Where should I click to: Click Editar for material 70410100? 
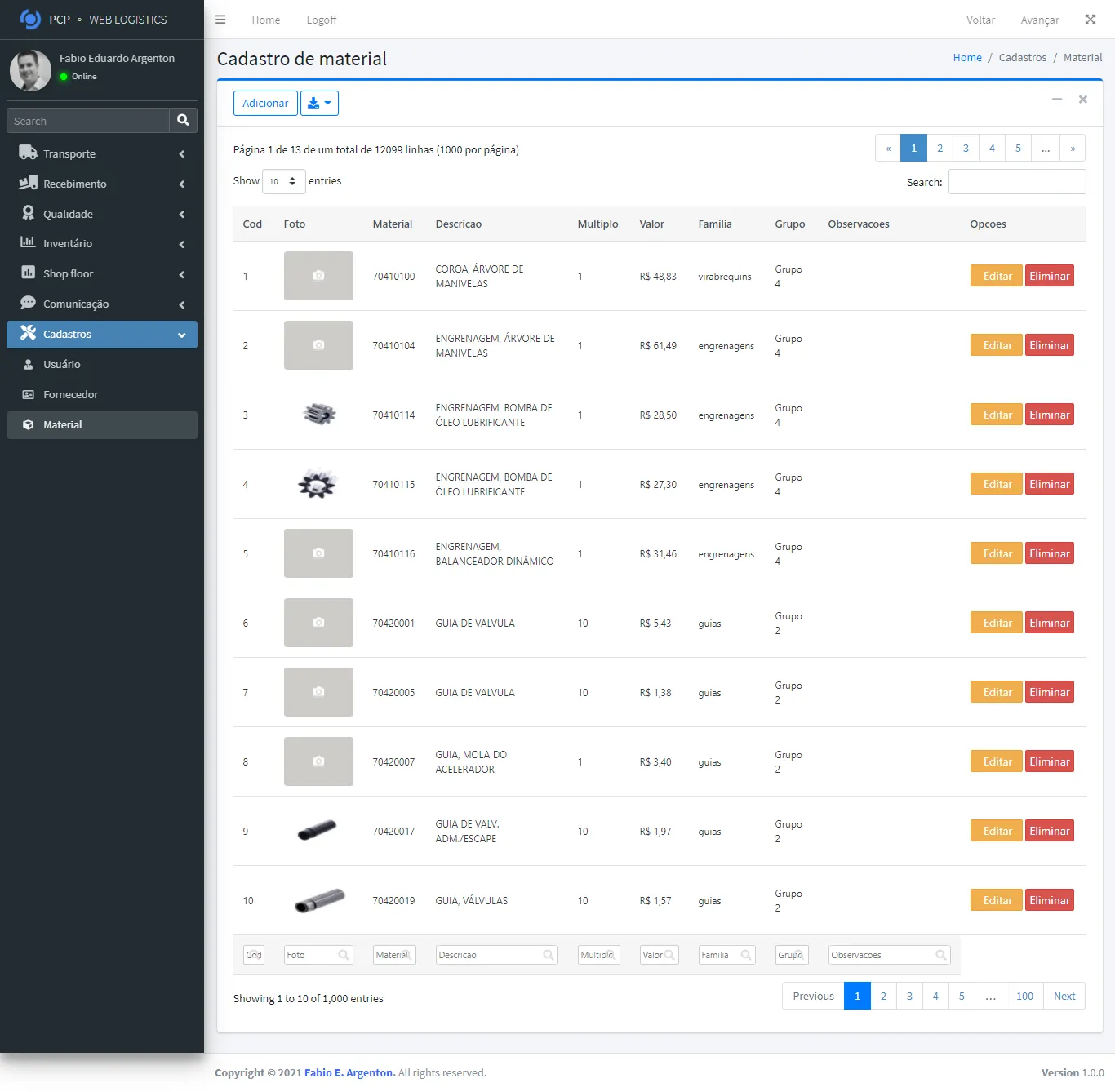click(996, 276)
